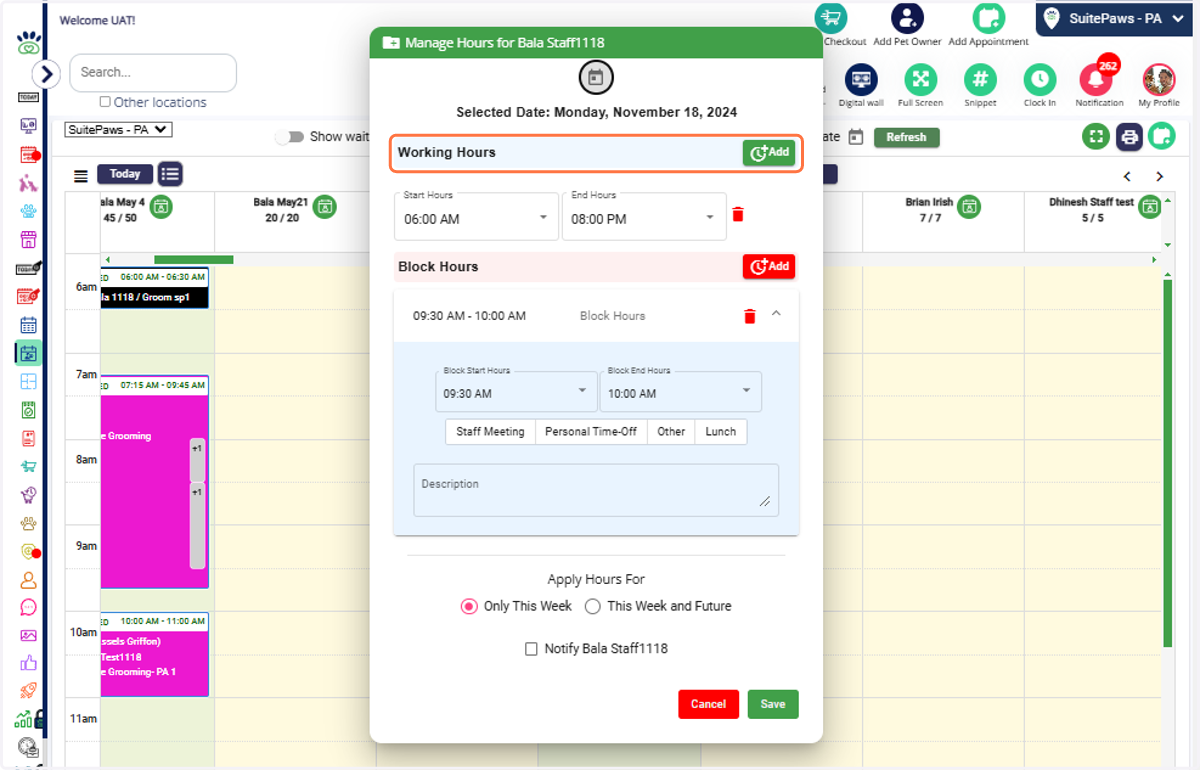This screenshot has height=770, width=1200.
Task: Toggle the Show wait switch
Action: tap(289, 137)
